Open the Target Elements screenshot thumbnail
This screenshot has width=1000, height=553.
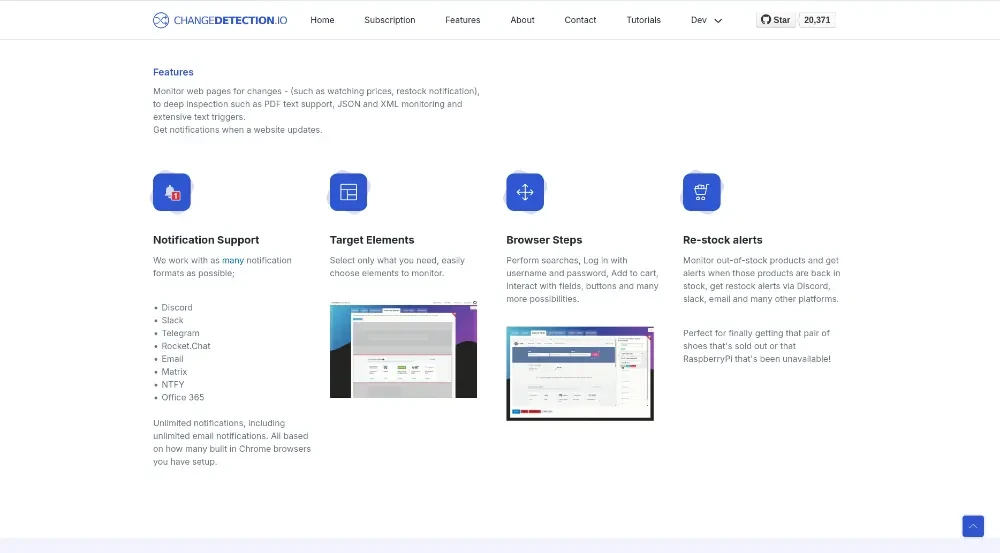point(403,351)
